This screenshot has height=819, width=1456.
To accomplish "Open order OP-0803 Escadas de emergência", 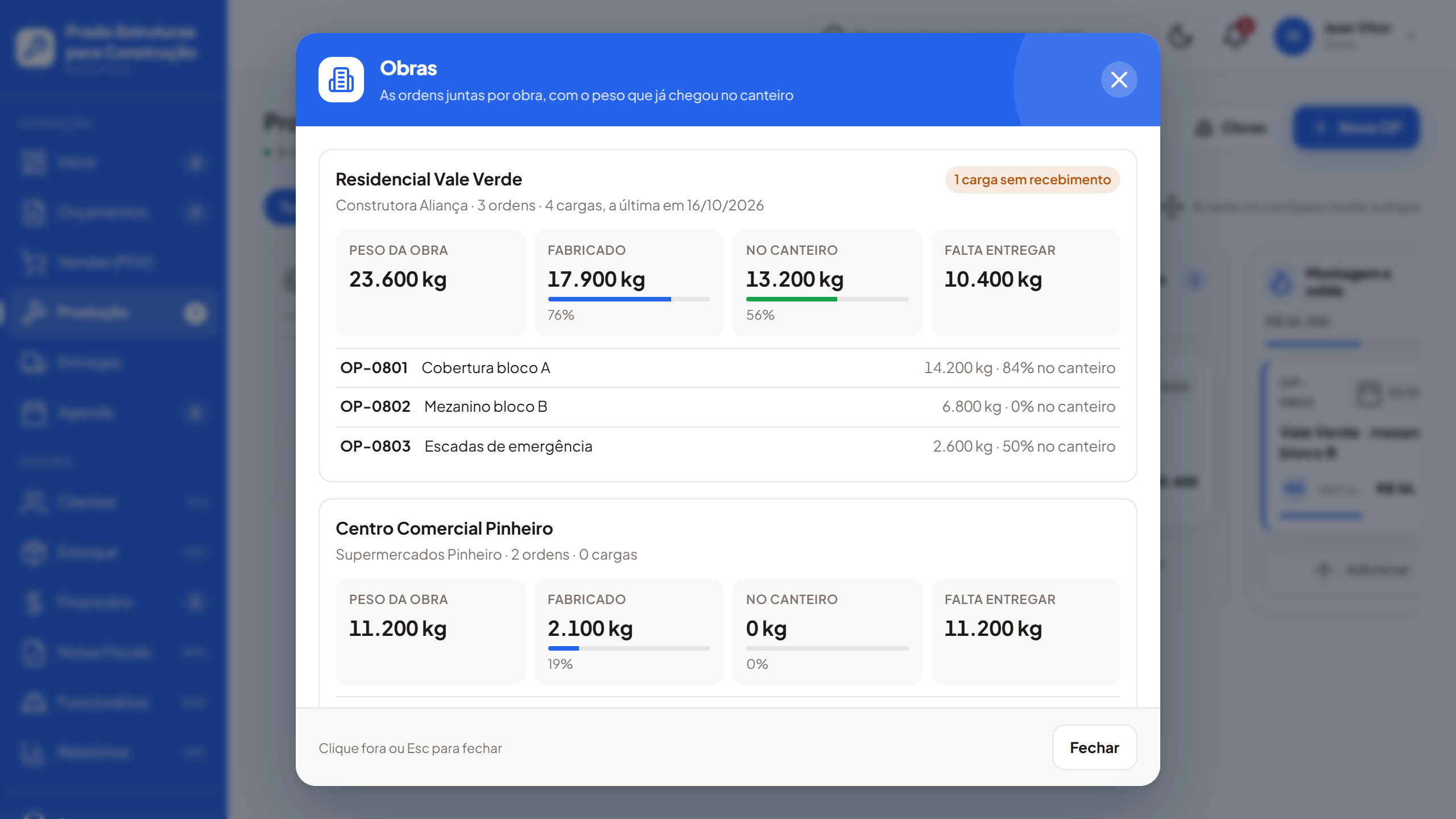I will (x=727, y=446).
